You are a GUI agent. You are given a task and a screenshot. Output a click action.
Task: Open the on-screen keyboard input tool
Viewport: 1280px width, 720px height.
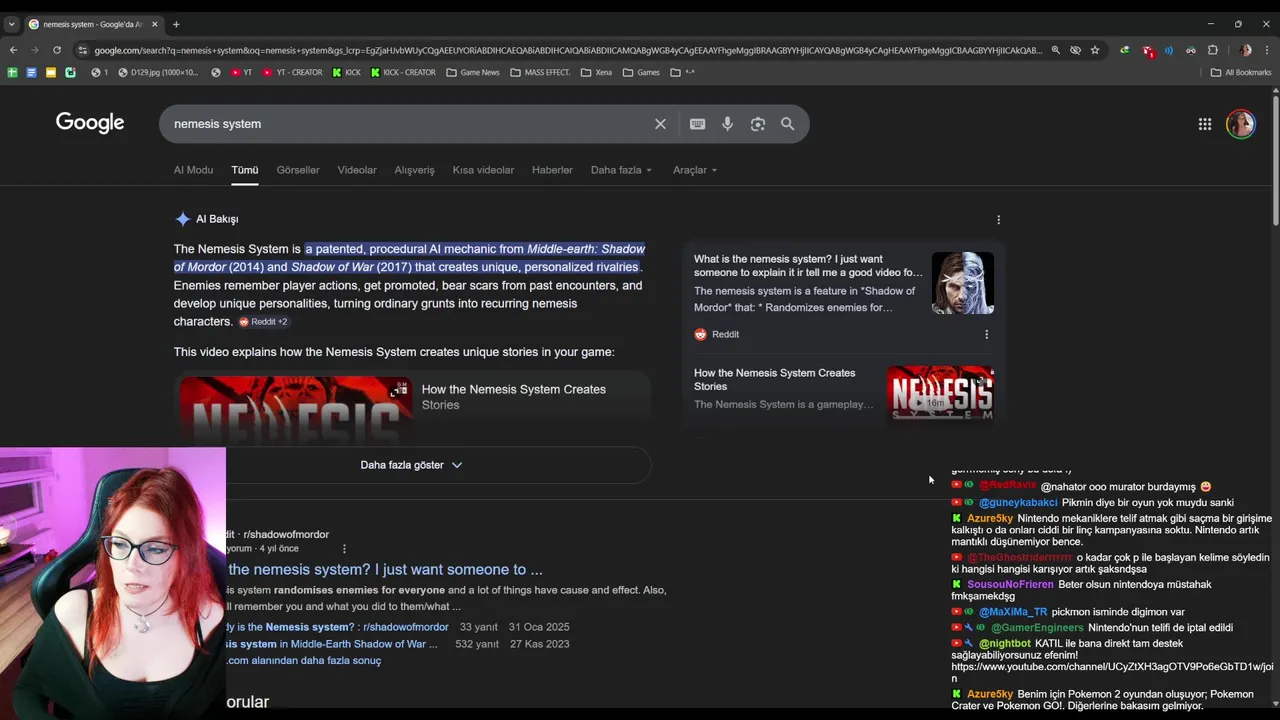(x=697, y=124)
